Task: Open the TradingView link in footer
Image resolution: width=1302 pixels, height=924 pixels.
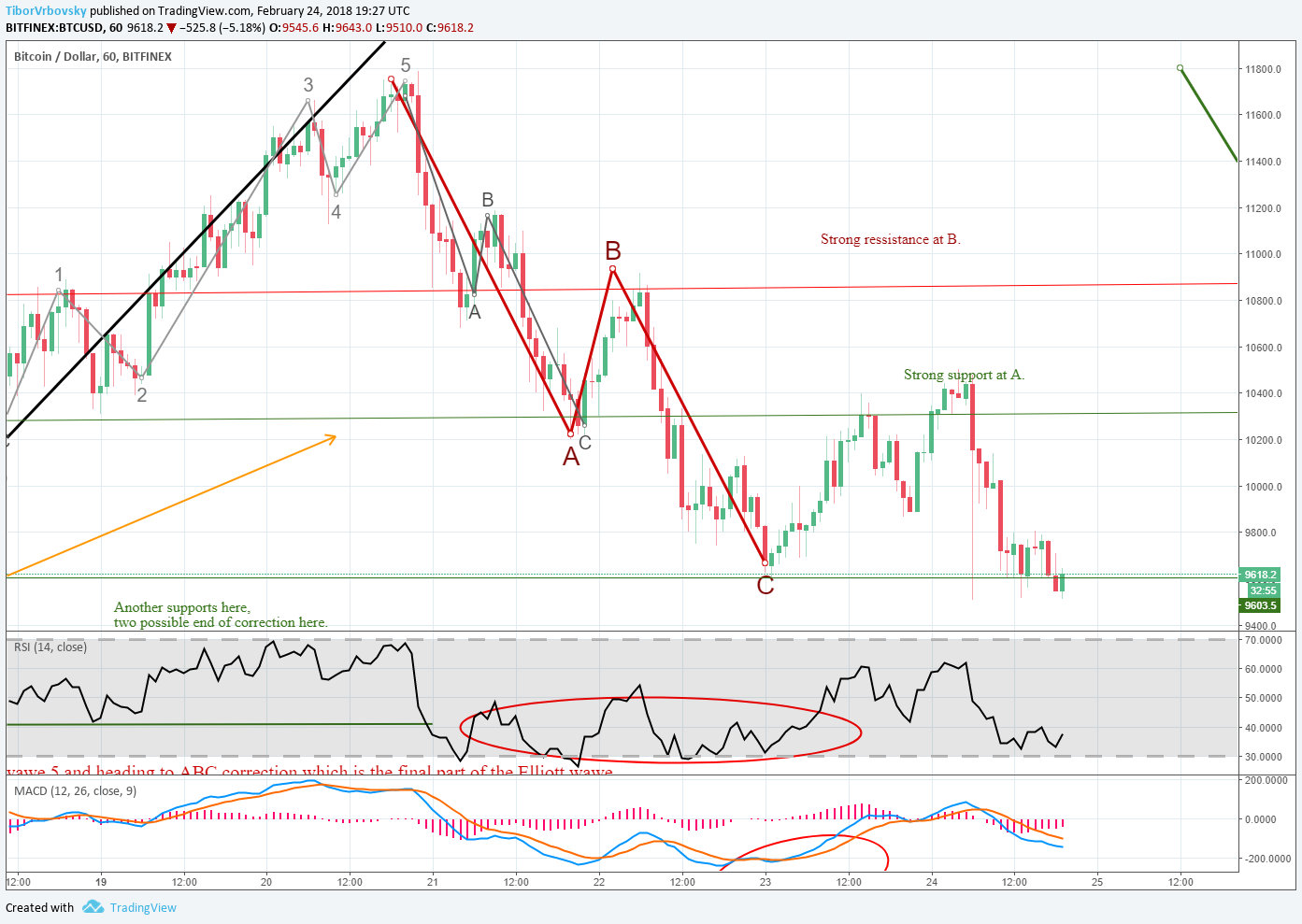Action: 143,907
